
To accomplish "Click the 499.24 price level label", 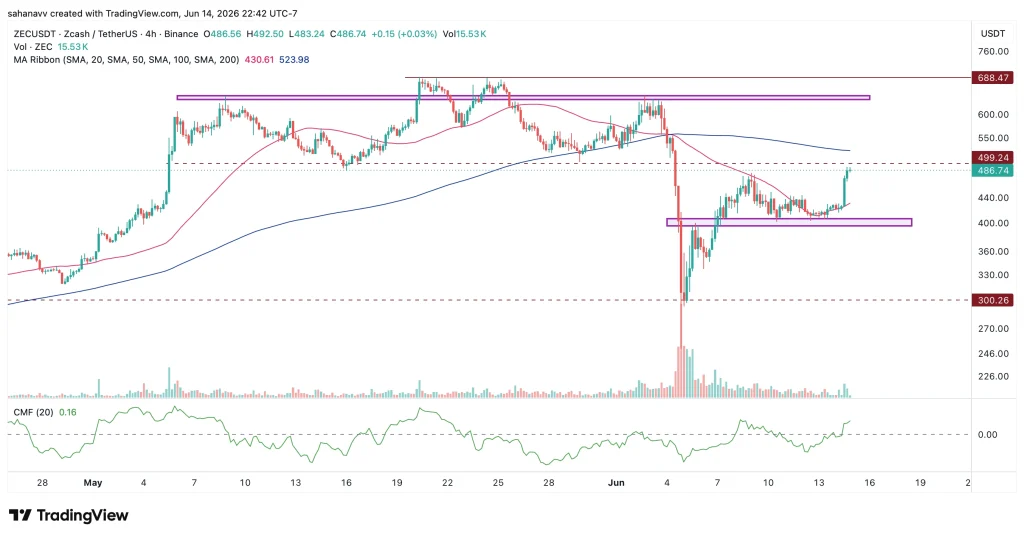I will point(993,157).
